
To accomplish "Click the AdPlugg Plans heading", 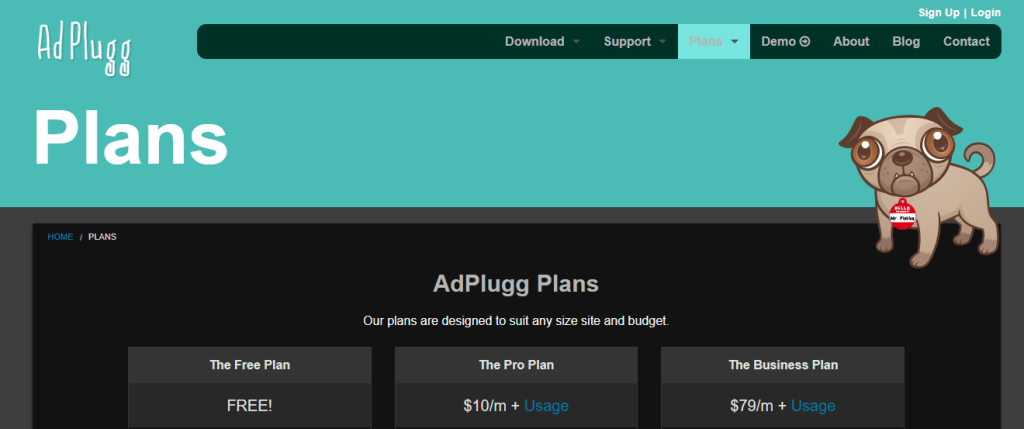I will point(516,284).
